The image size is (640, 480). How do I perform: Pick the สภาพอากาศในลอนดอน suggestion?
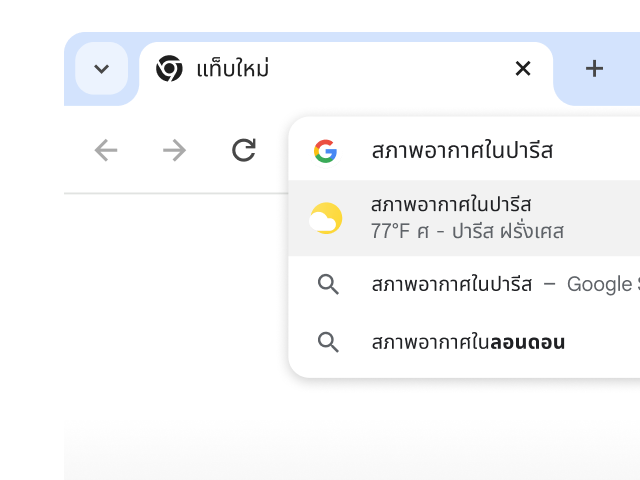click(x=468, y=342)
